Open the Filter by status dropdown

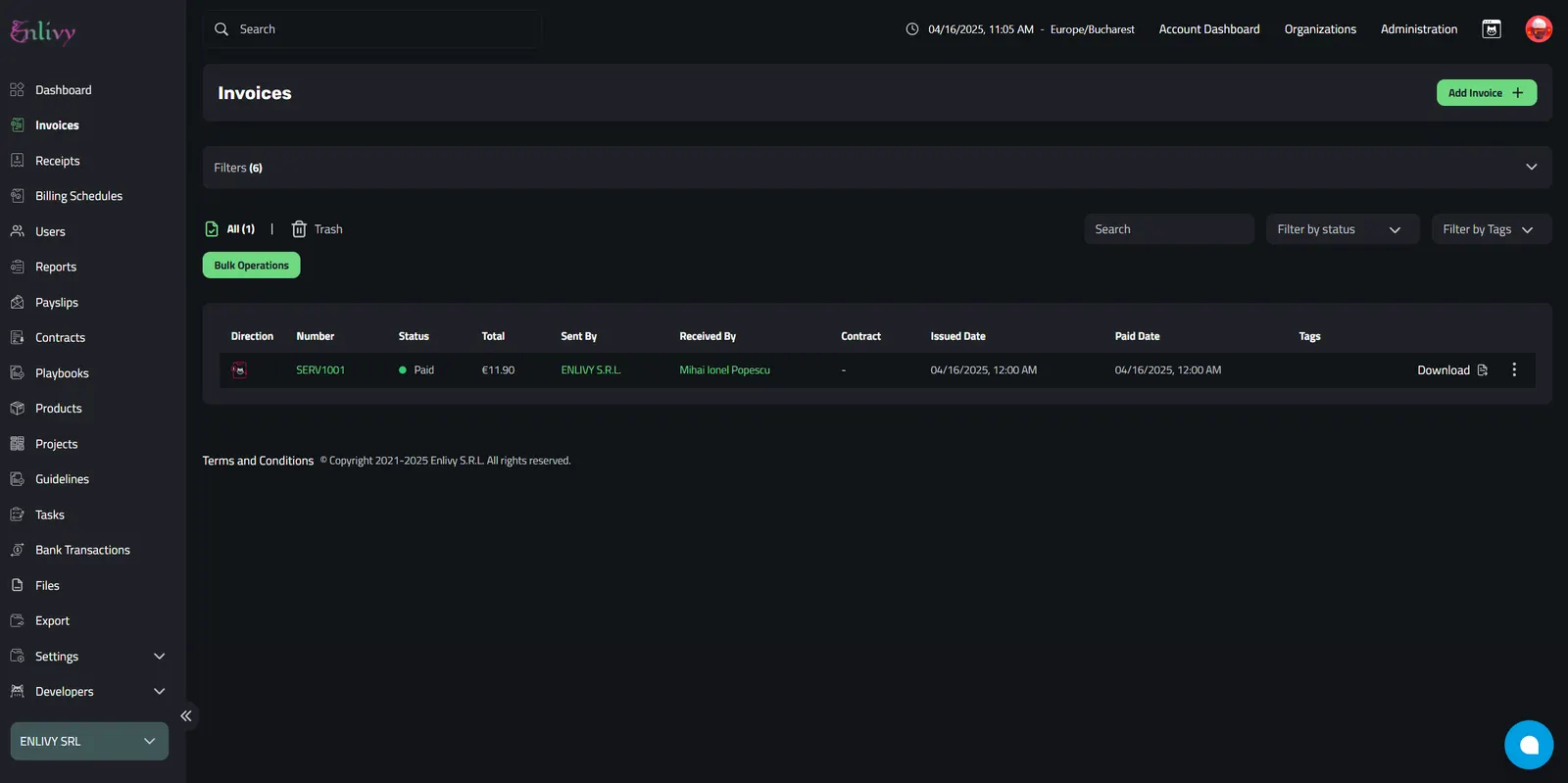pos(1343,229)
